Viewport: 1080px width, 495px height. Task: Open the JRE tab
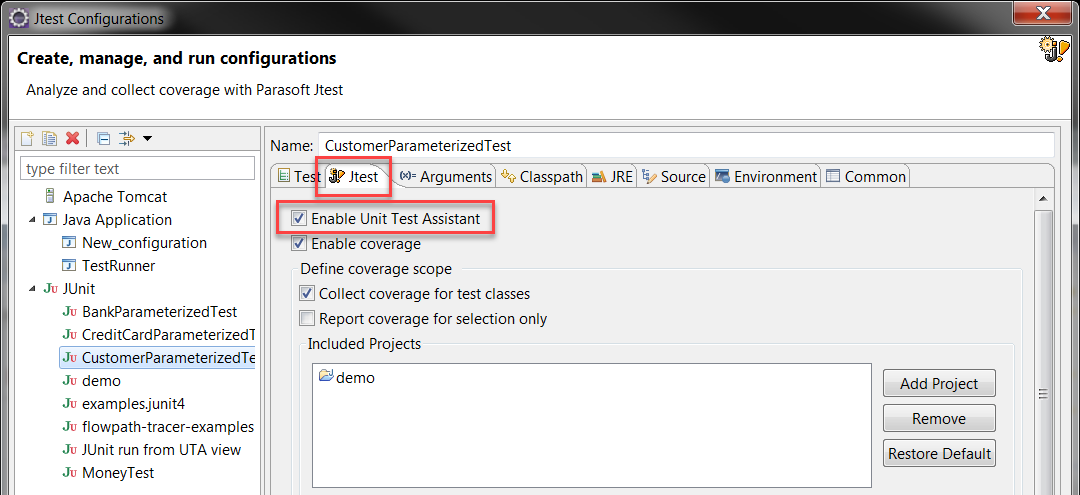[x=612, y=176]
